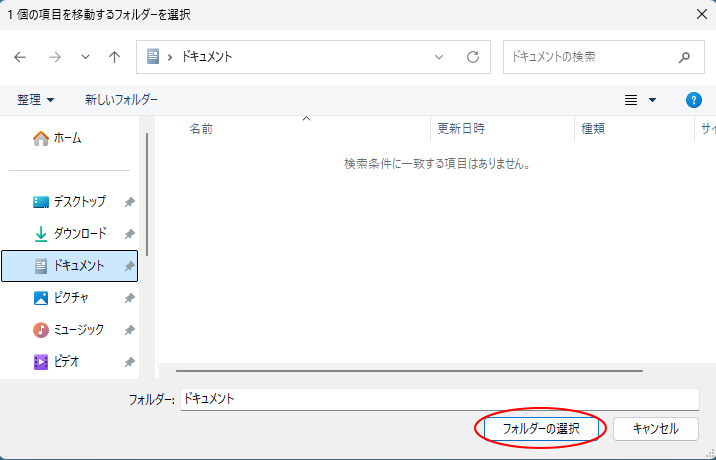The width and height of the screenshot is (716, 460).
Task: Go up one folder level
Action: coord(114,57)
